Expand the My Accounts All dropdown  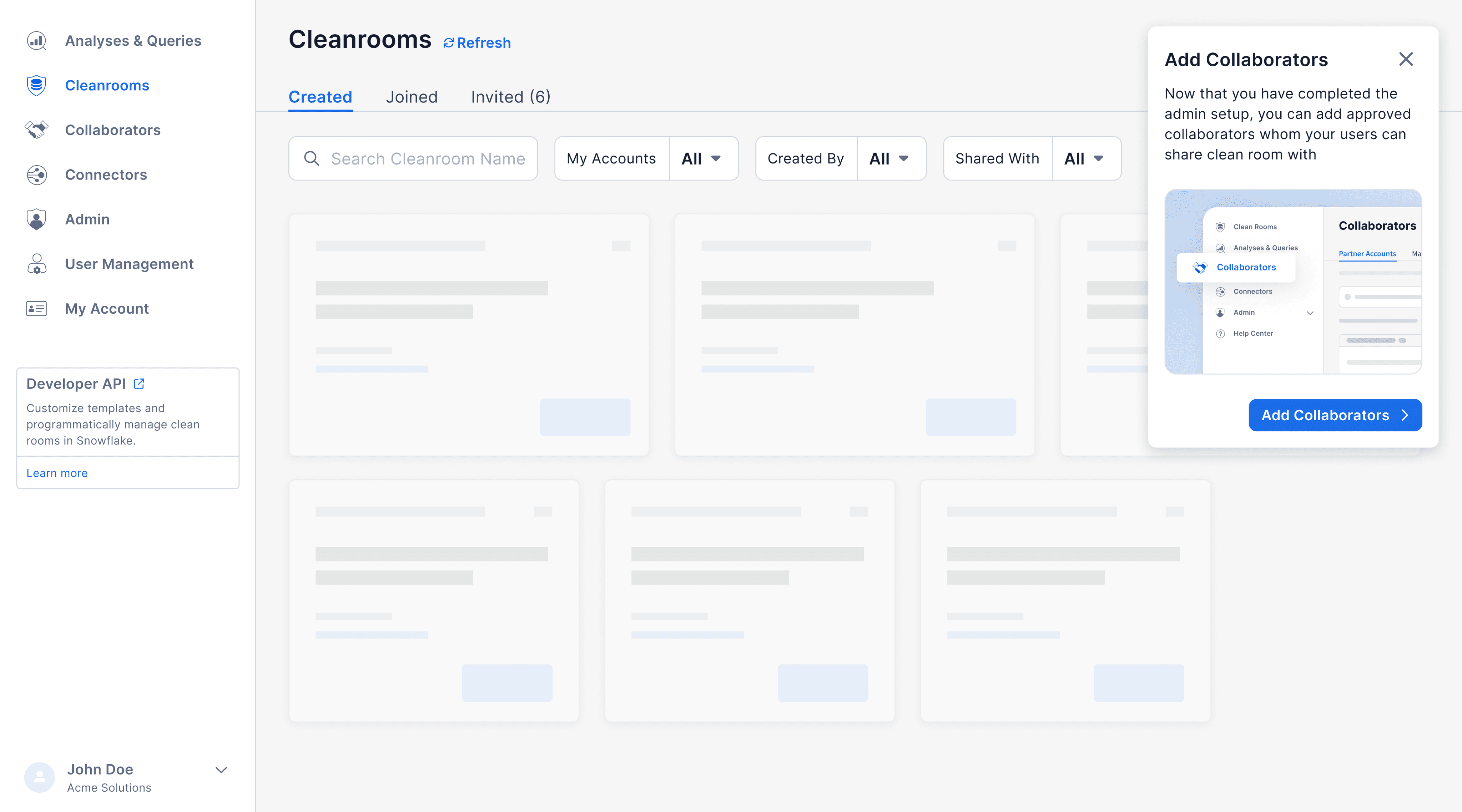pos(703,159)
